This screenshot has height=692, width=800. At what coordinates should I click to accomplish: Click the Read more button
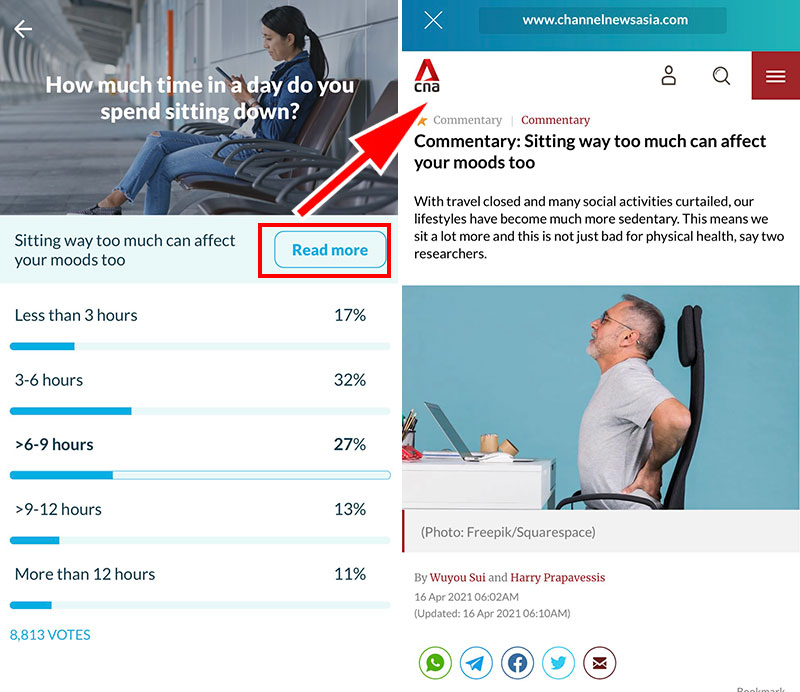point(330,250)
